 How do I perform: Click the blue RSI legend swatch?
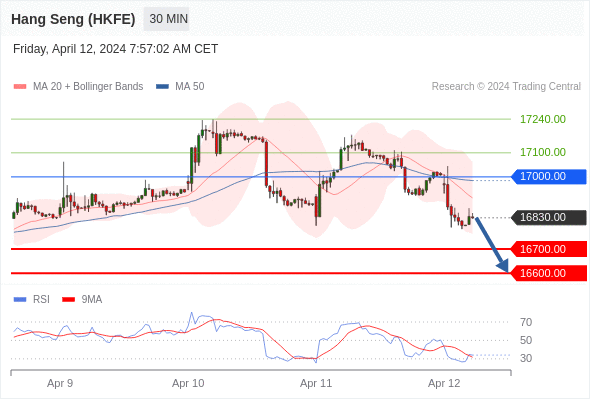[20, 300]
